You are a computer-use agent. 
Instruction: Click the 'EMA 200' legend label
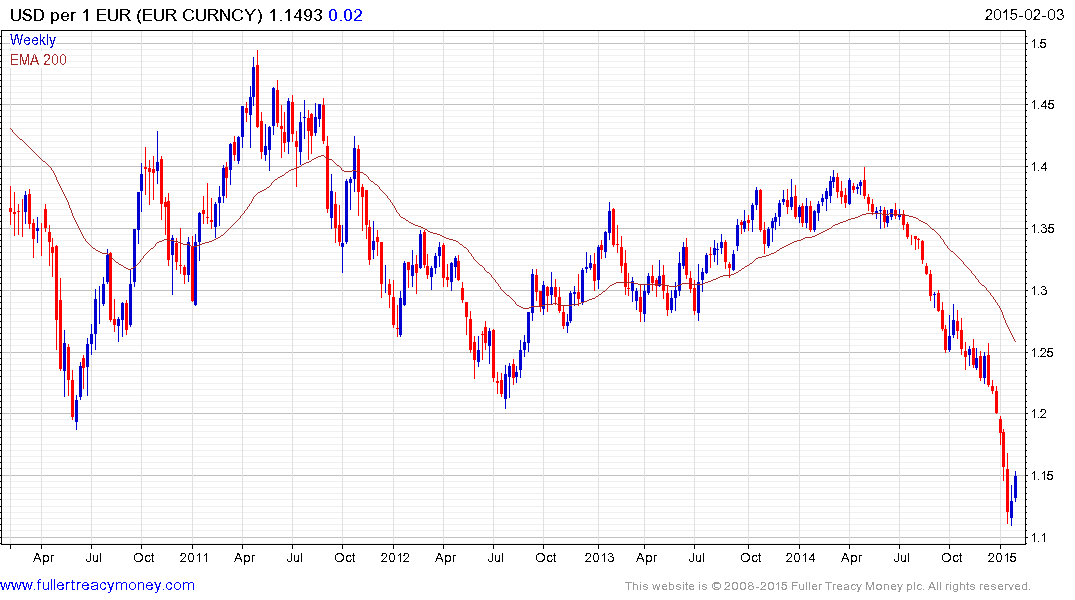pos(38,60)
